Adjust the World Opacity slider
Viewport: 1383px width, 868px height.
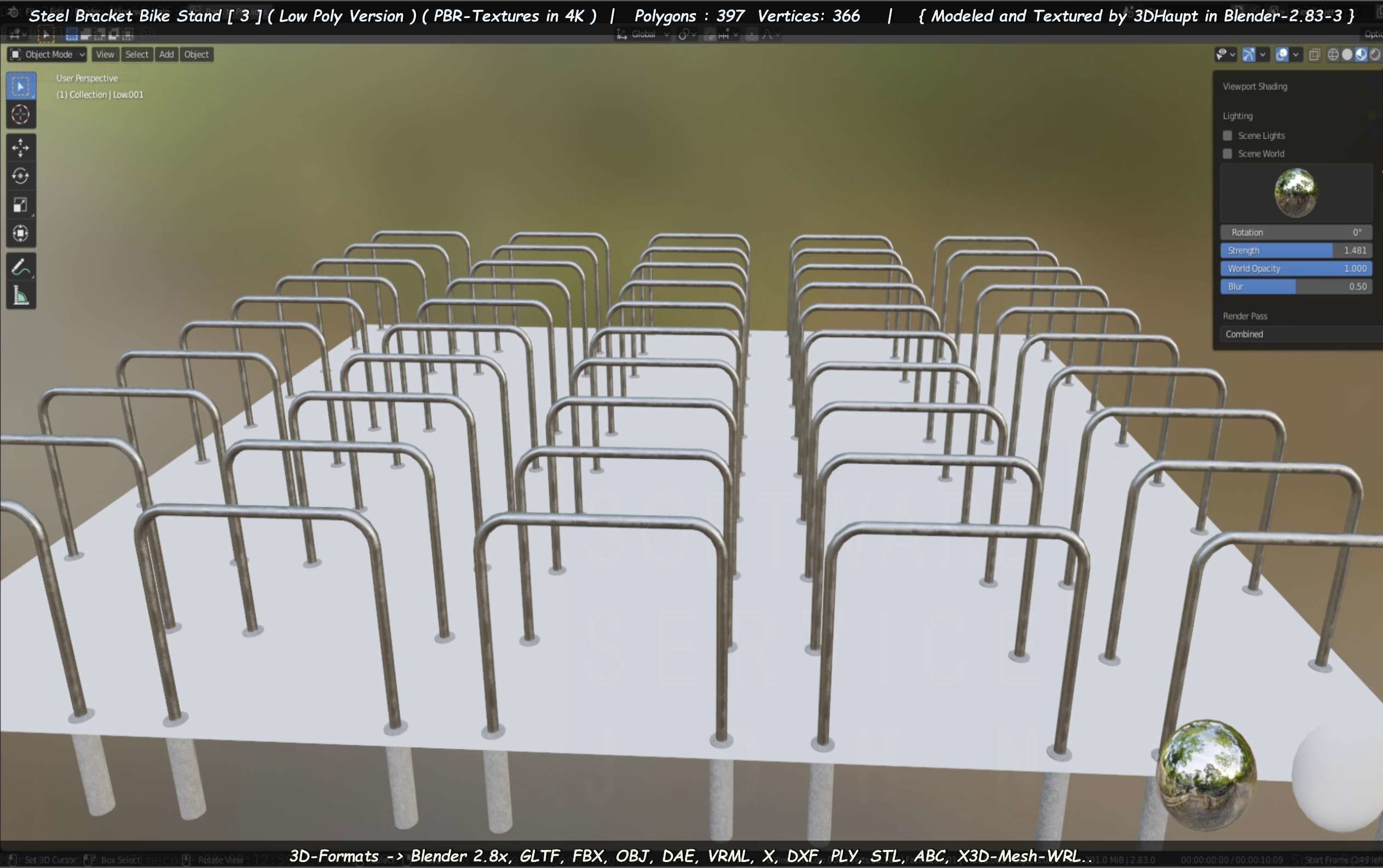click(1296, 268)
